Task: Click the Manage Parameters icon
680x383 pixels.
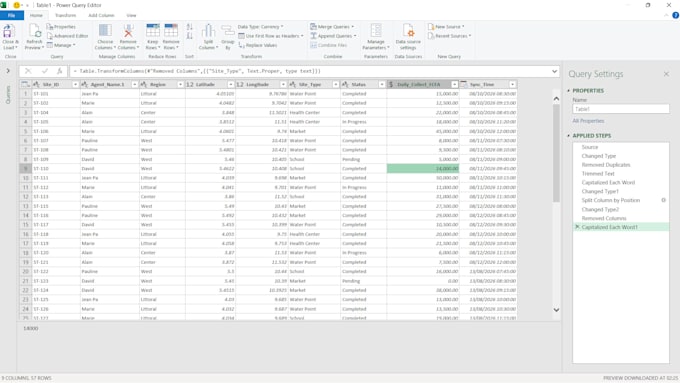Action: pyautogui.click(x=376, y=31)
